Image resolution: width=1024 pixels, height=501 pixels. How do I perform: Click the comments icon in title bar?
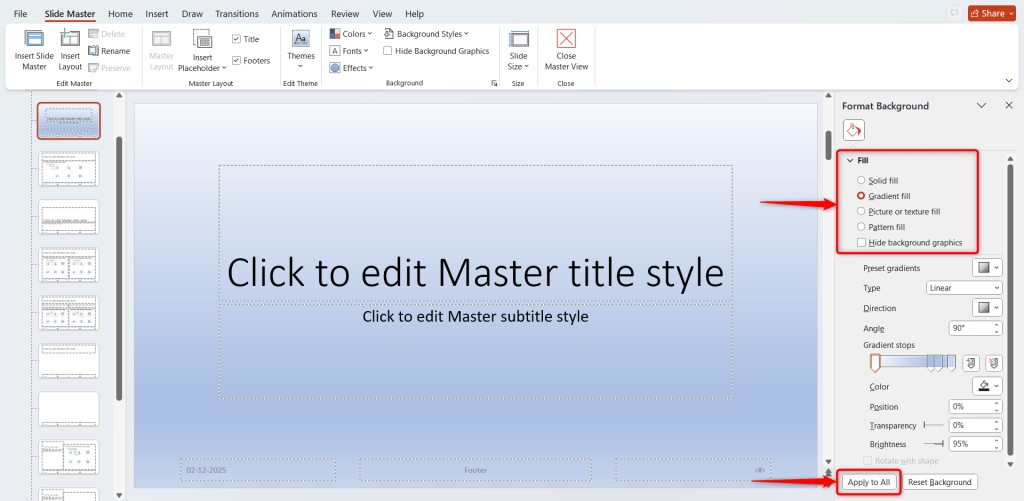click(954, 13)
